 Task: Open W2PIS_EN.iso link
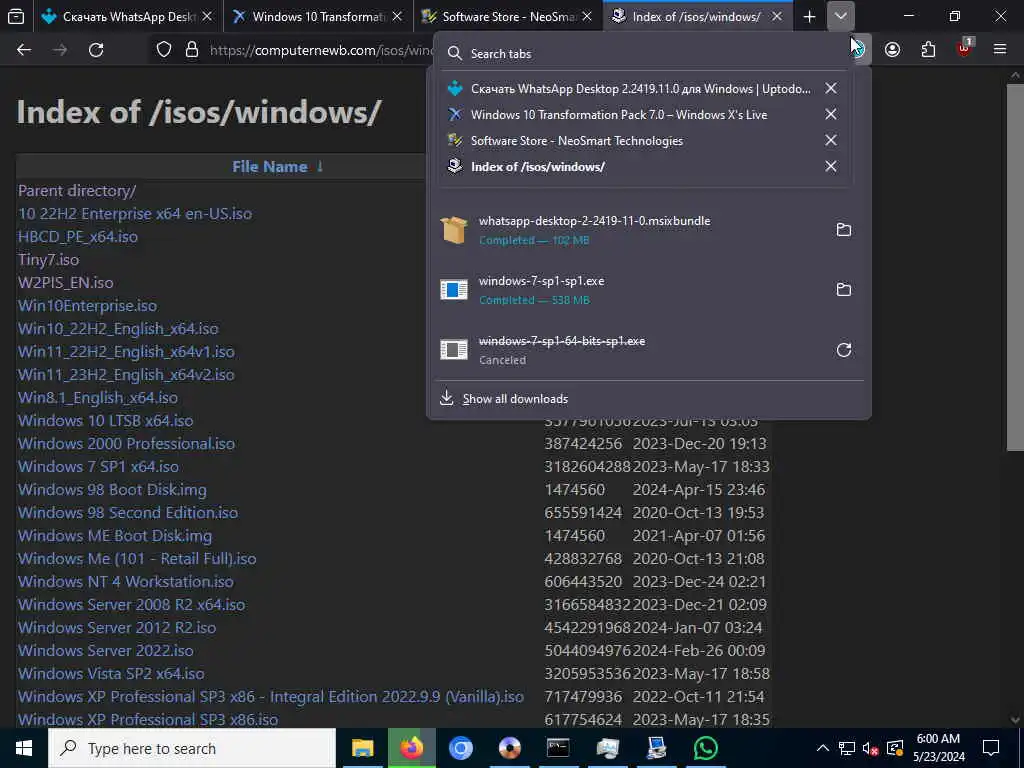coord(65,283)
